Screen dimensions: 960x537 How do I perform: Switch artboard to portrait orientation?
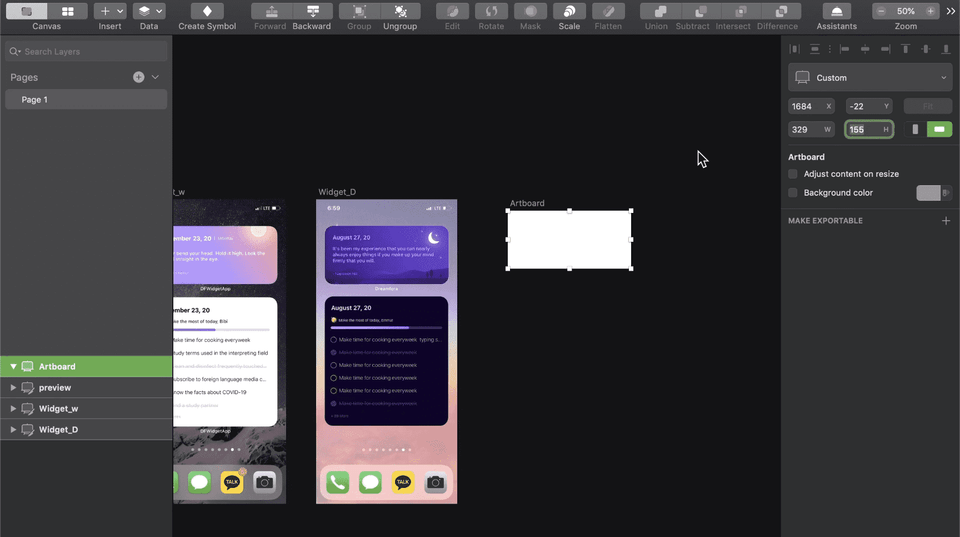(915, 129)
